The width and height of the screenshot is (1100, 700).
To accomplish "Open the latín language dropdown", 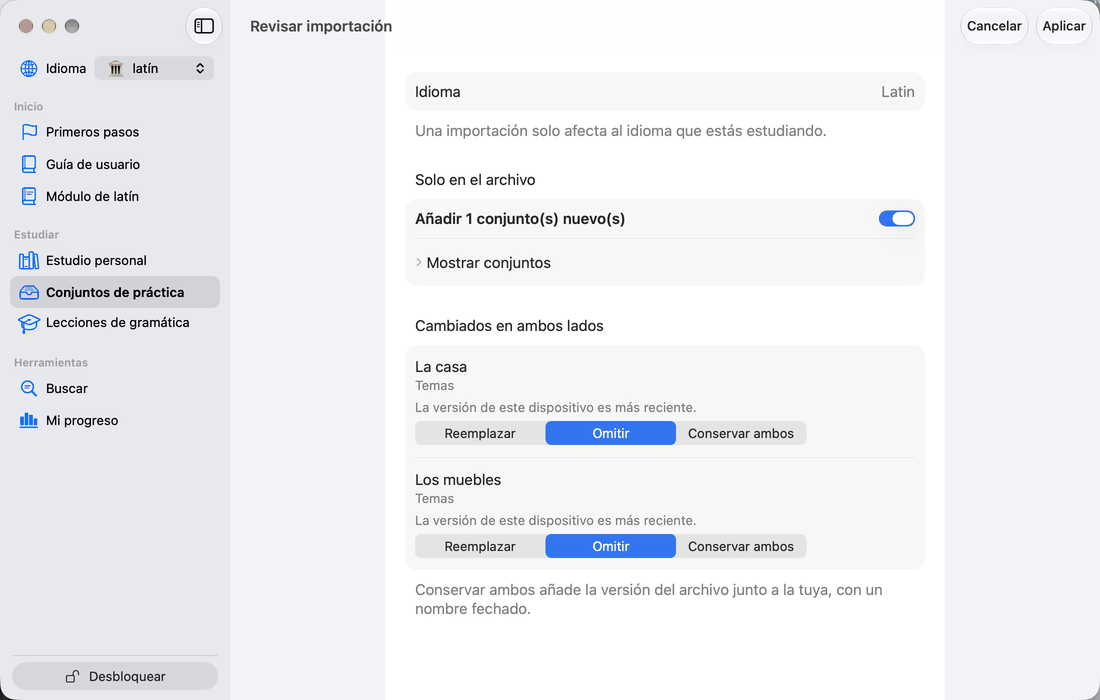I will pyautogui.click(x=154, y=68).
